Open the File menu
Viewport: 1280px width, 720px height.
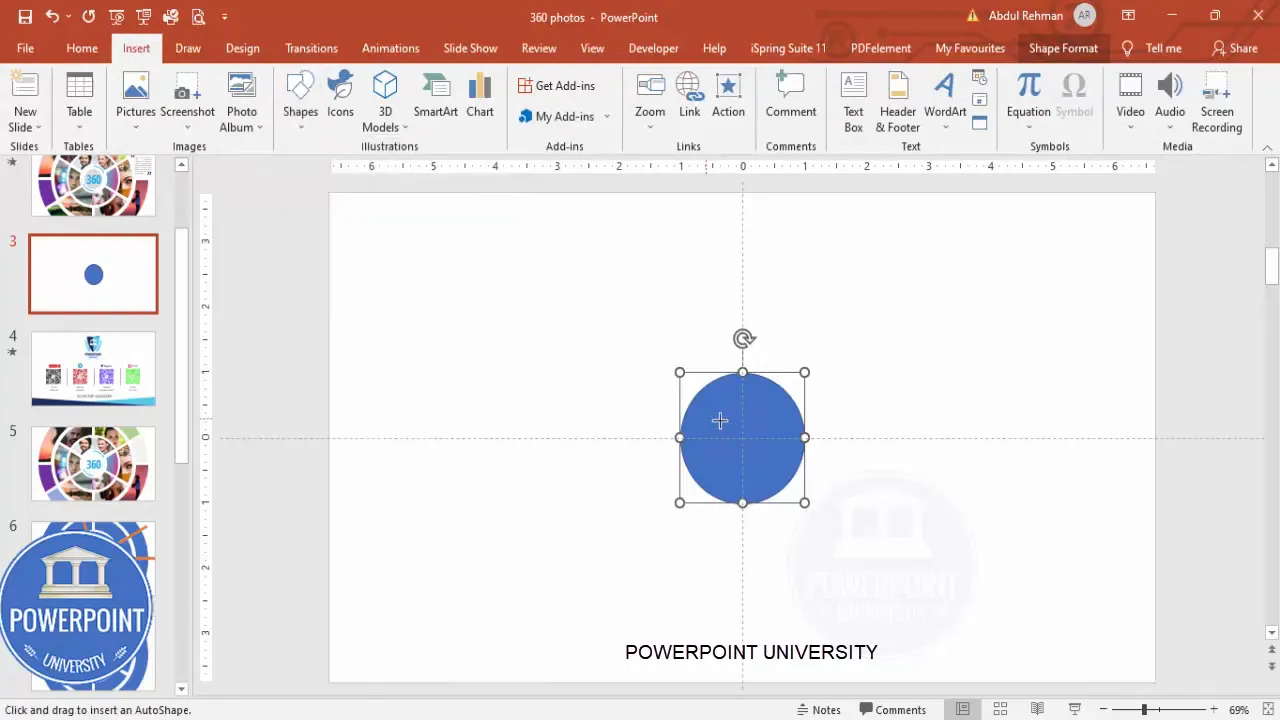point(25,48)
